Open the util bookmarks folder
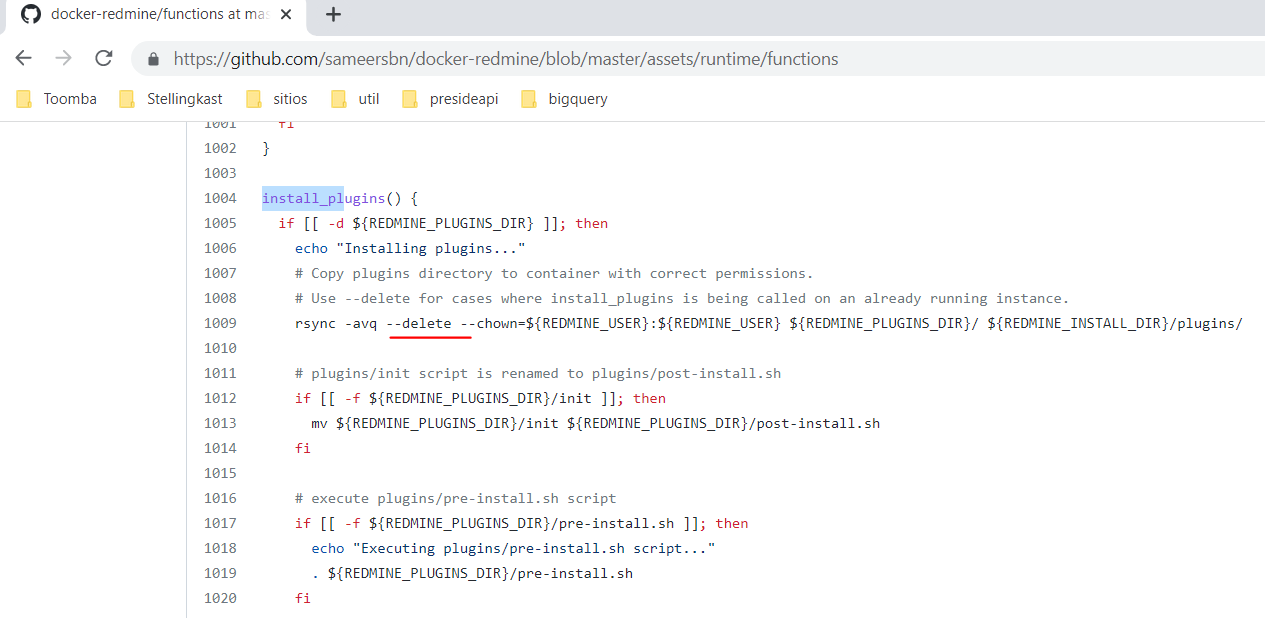The image size is (1265, 618). point(367,98)
